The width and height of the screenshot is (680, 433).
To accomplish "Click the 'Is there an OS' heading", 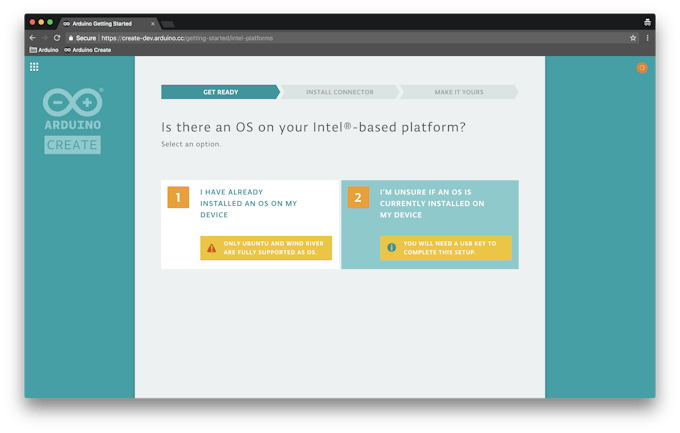I will [x=313, y=127].
